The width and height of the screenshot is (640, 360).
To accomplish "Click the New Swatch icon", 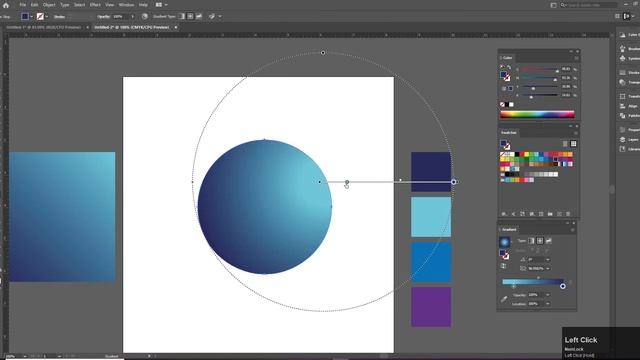I will [559, 214].
